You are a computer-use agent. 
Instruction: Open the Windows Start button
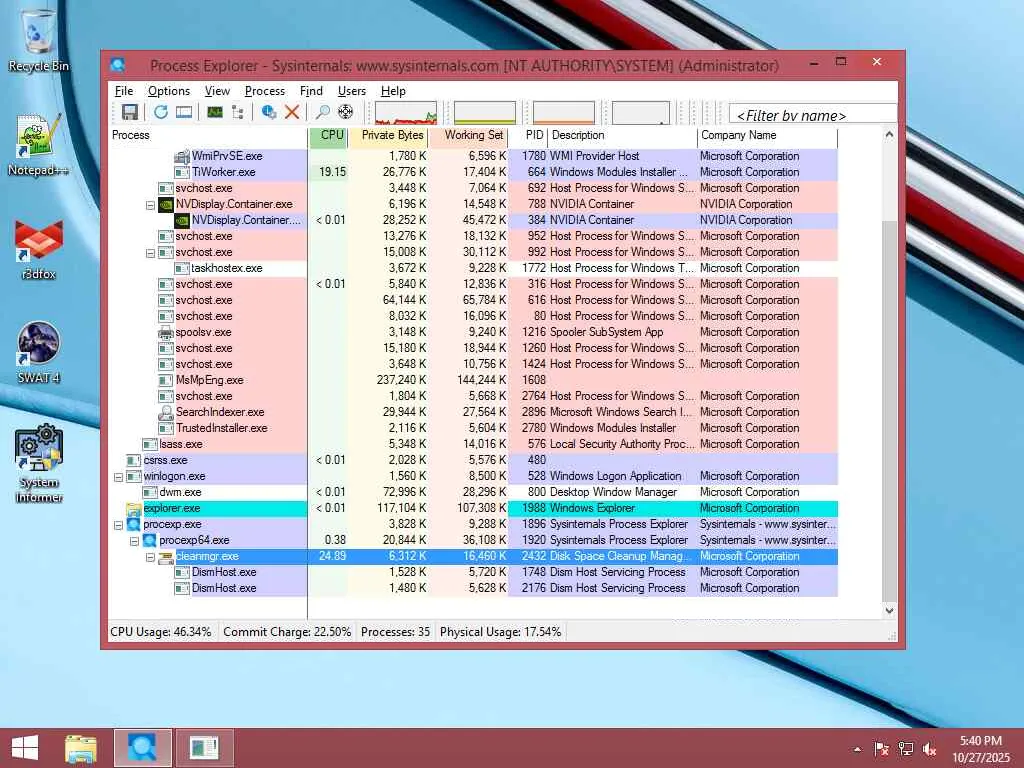[x=25, y=748]
